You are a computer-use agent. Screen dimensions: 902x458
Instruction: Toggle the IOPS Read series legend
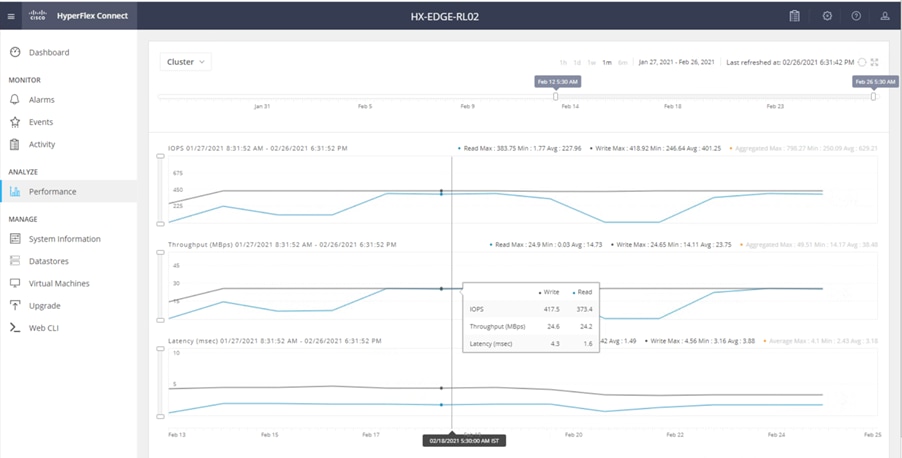pos(519,148)
